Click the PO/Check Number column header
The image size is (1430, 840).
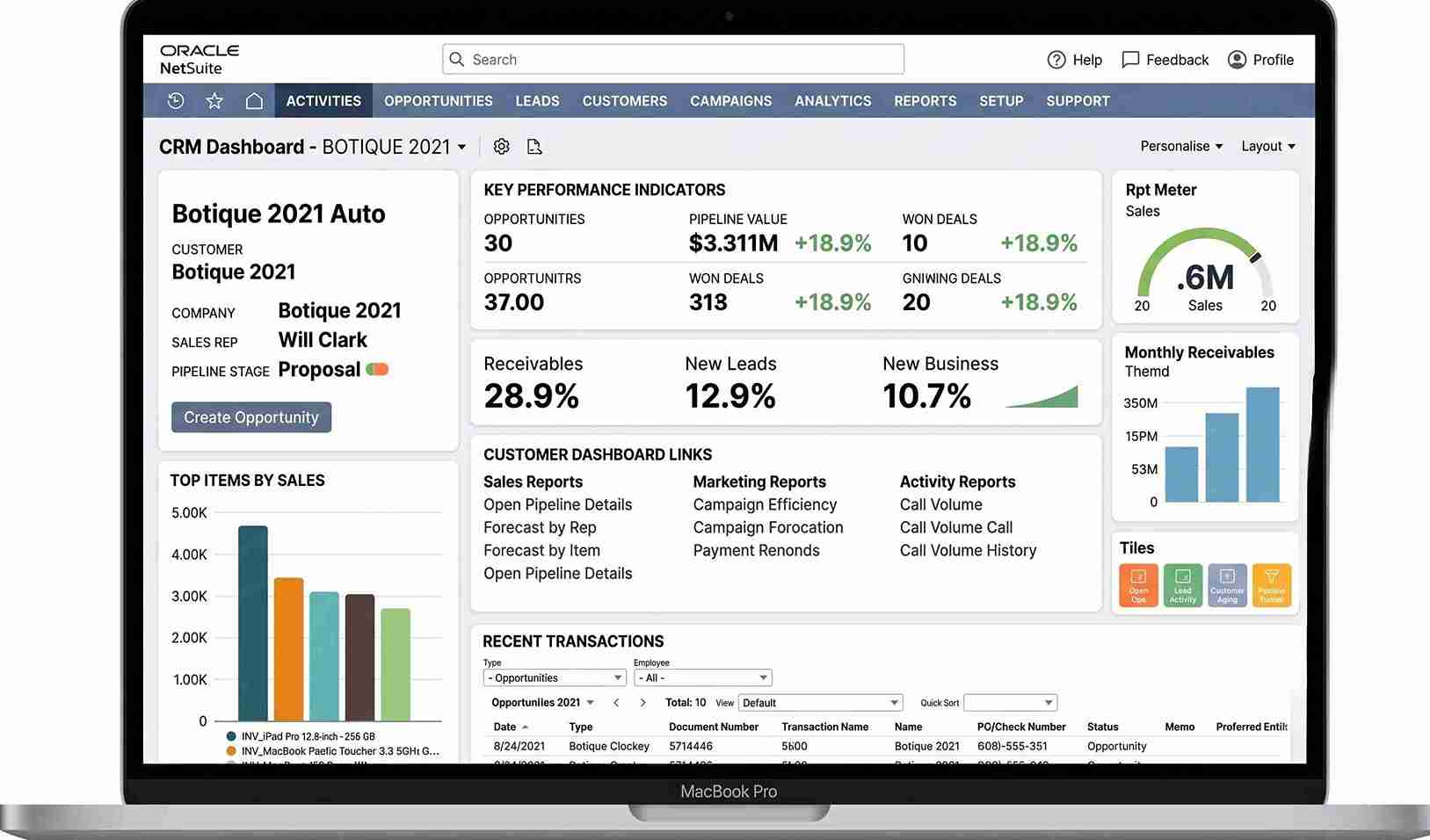pos(1021,728)
